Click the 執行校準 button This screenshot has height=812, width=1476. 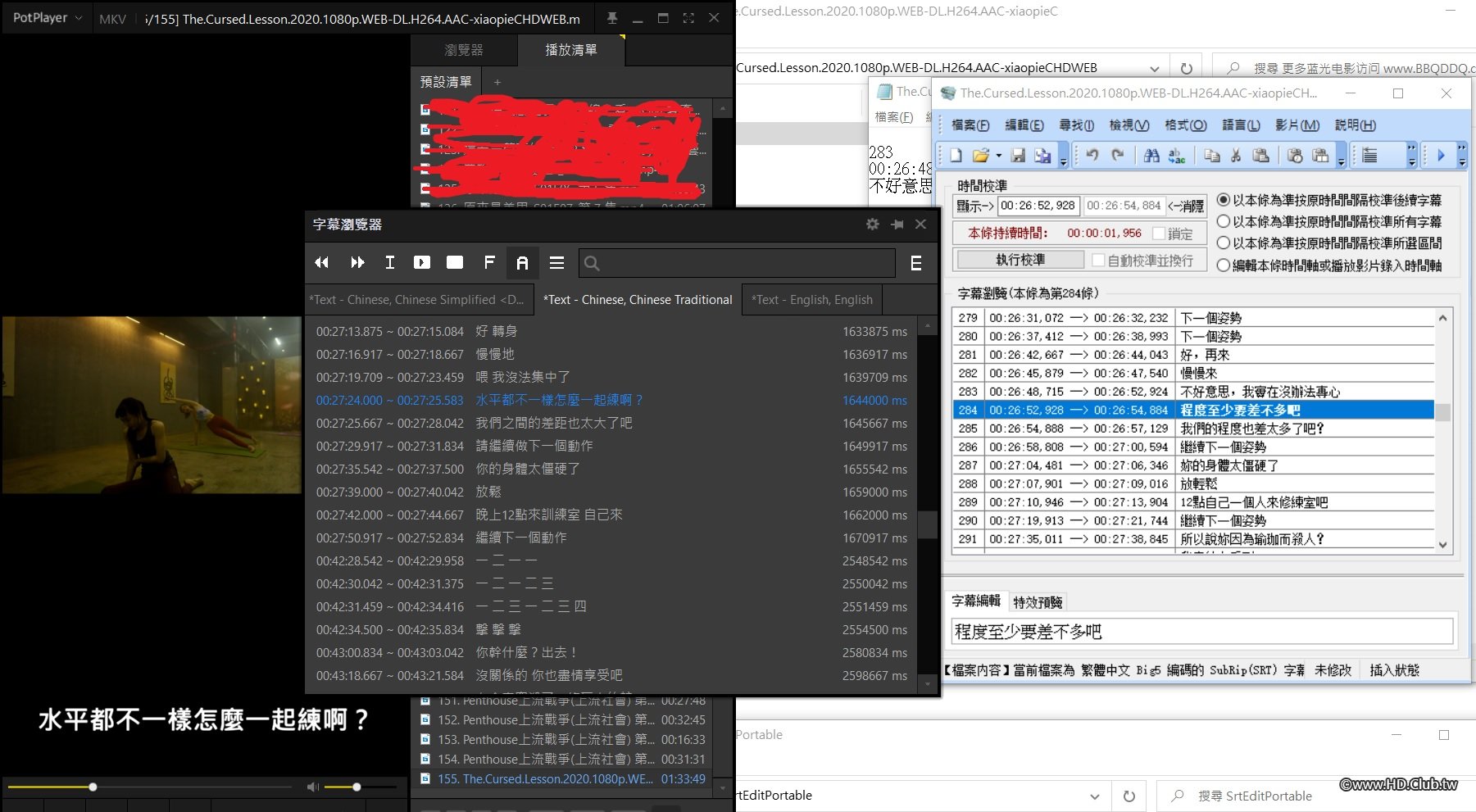[x=1020, y=260]
